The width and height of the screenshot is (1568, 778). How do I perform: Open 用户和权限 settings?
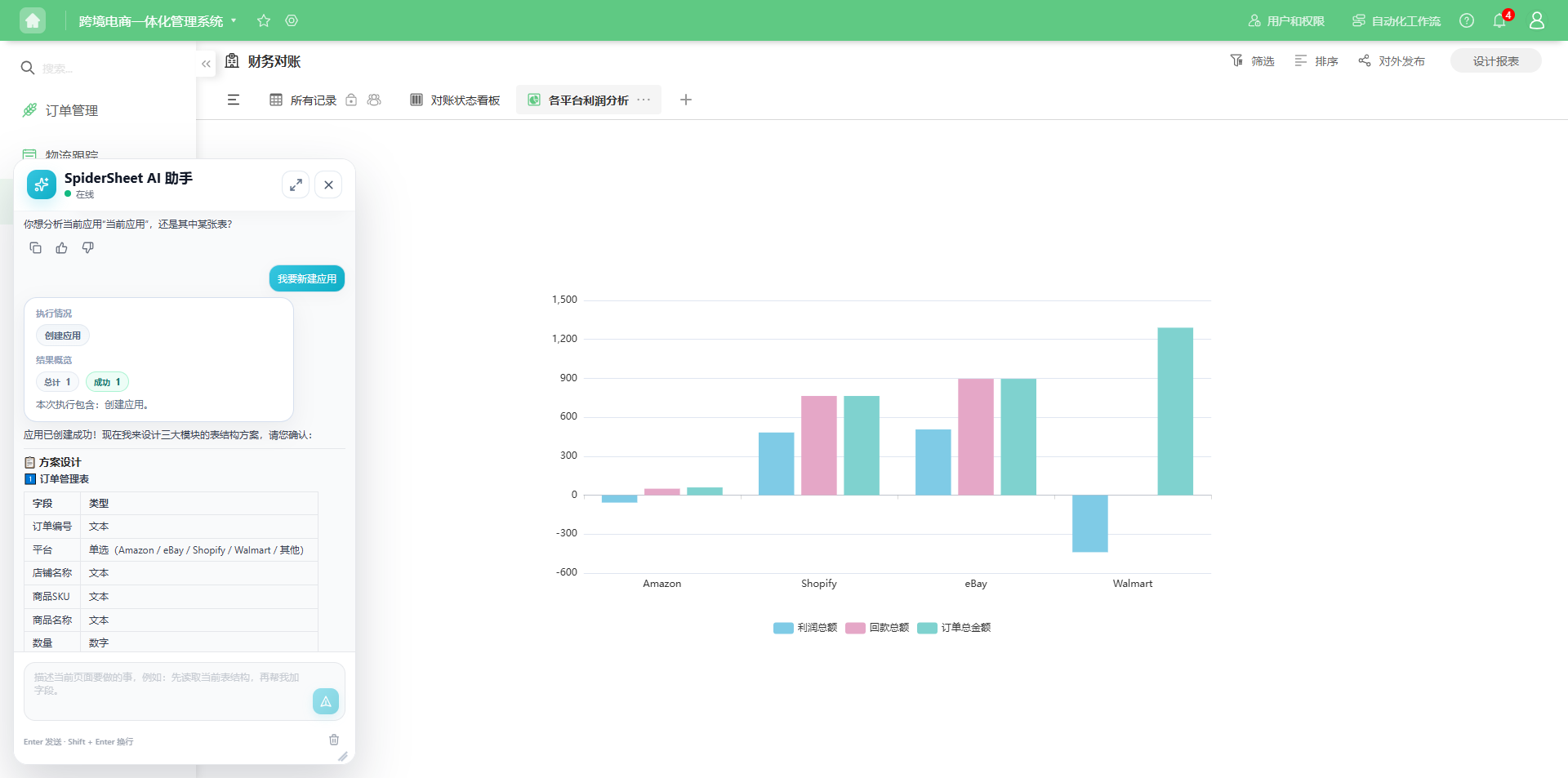pos(1286,20)
